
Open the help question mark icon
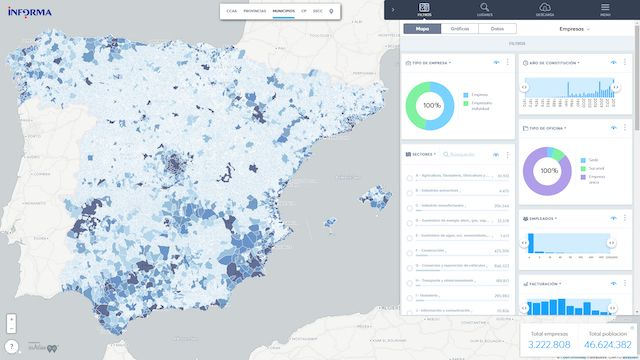tap(11, 347)
